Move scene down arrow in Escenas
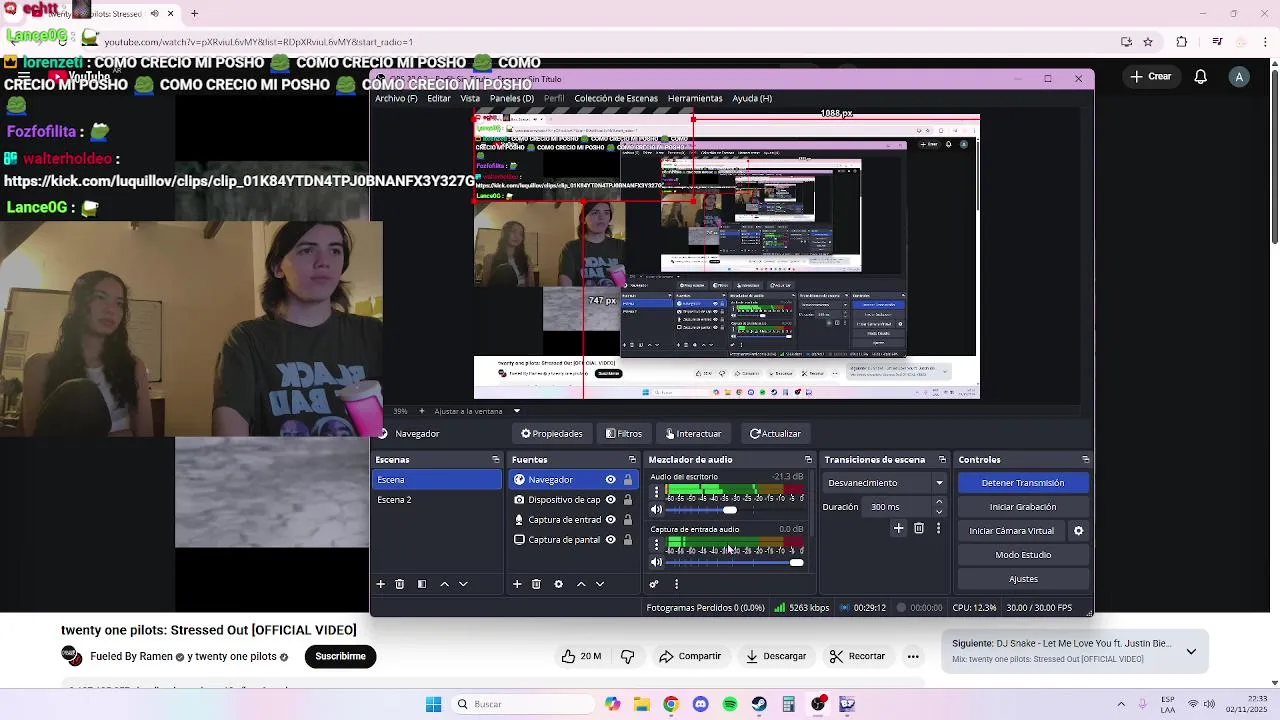The image size is (1280, 720). (x=463, y=584)
